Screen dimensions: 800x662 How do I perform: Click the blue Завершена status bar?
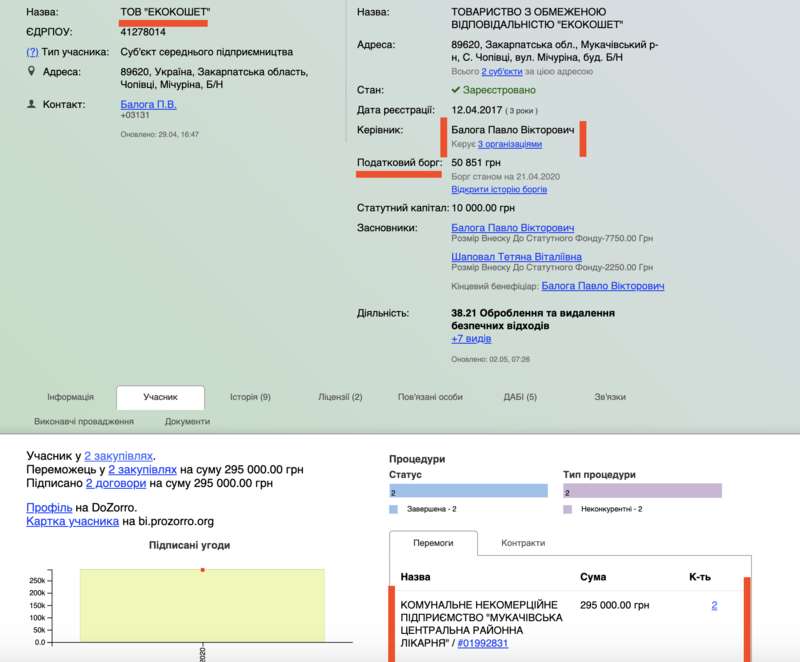468,491
